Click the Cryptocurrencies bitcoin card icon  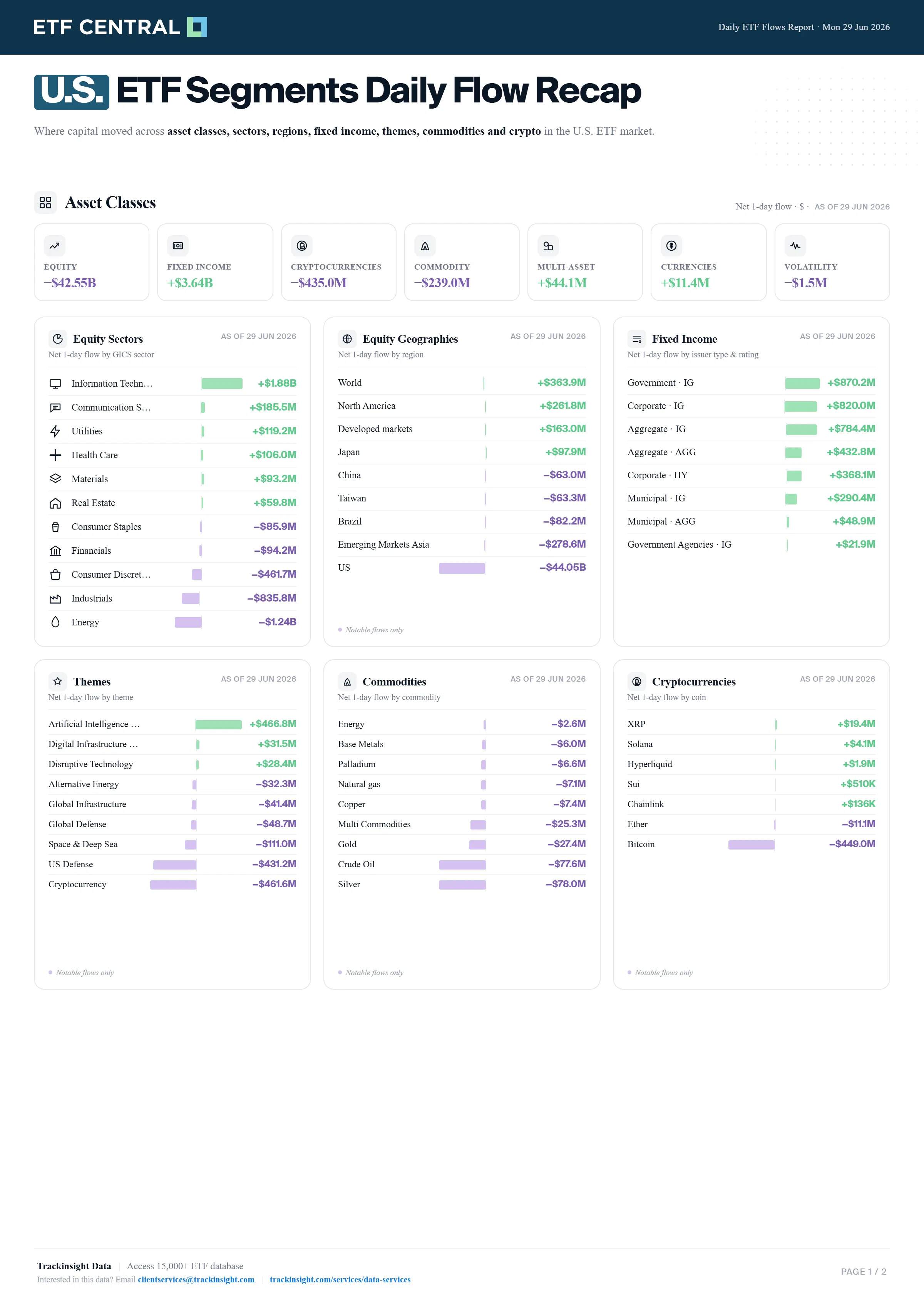click(x=301, y=246)
